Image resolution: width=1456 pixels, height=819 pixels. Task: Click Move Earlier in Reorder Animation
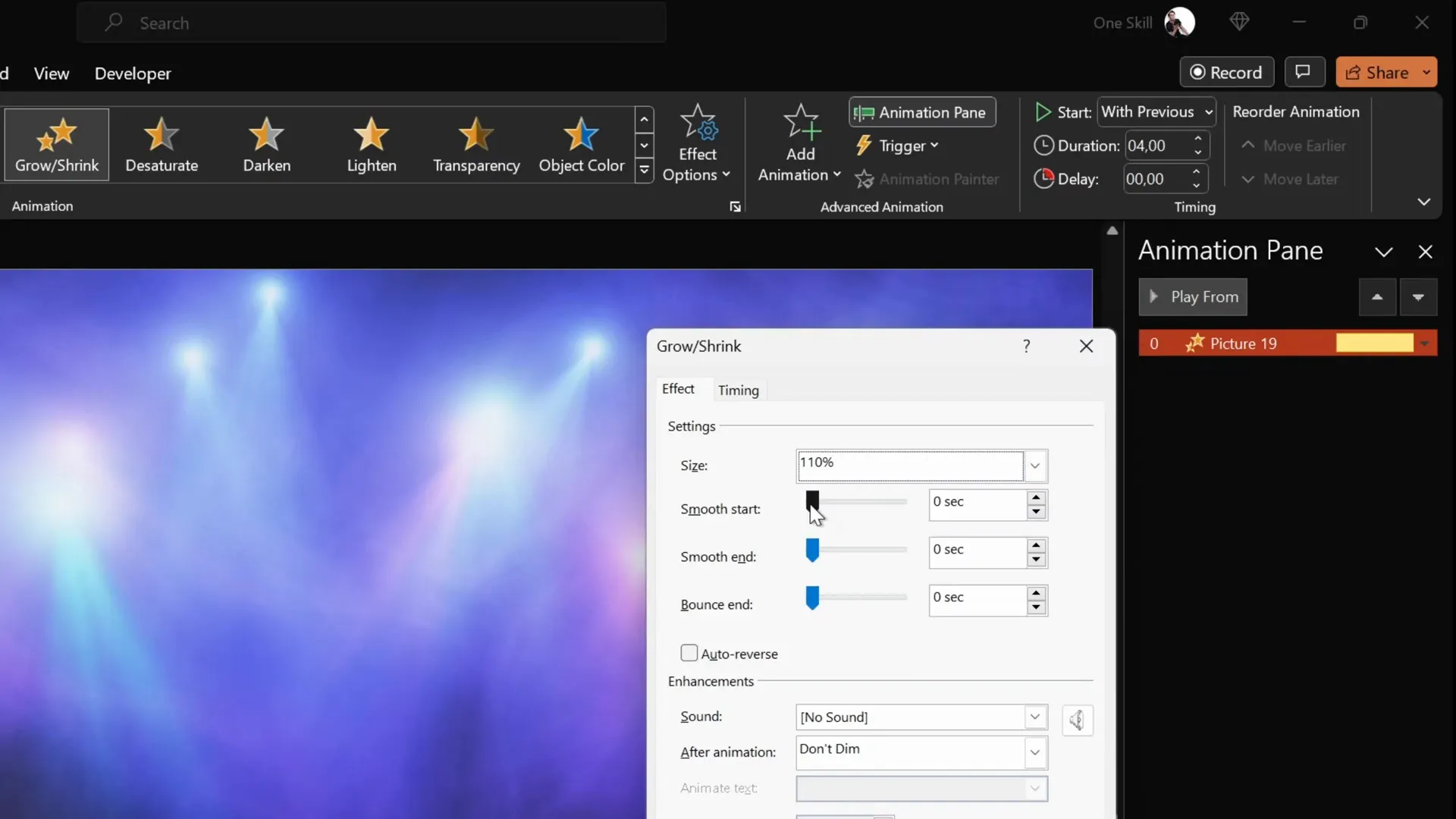pyautogui.click(x=1294, y=146)
